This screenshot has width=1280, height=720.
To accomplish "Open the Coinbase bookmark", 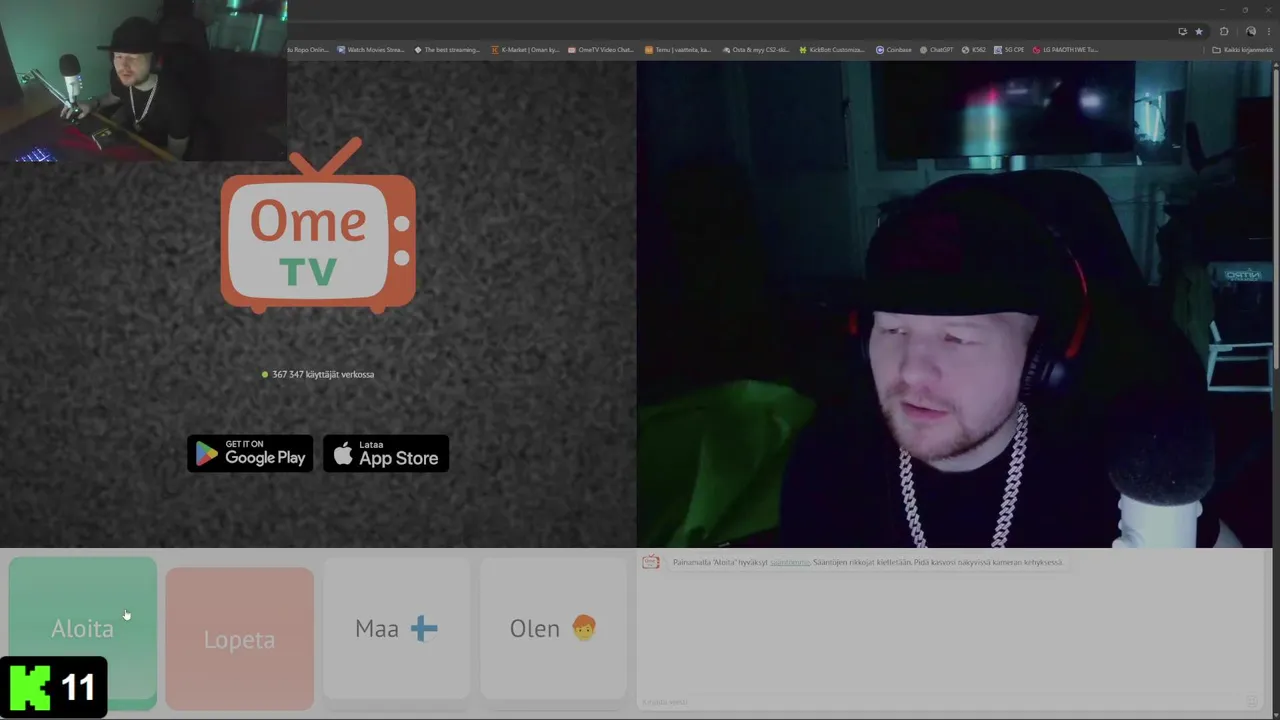I will tap(894, 50).
